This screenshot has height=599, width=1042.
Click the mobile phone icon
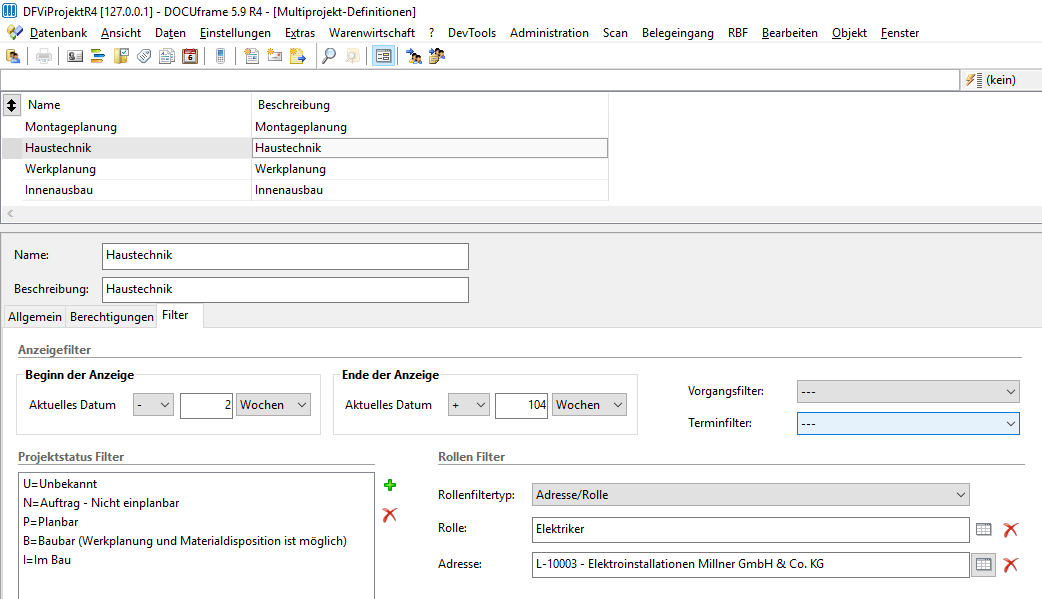221,57
